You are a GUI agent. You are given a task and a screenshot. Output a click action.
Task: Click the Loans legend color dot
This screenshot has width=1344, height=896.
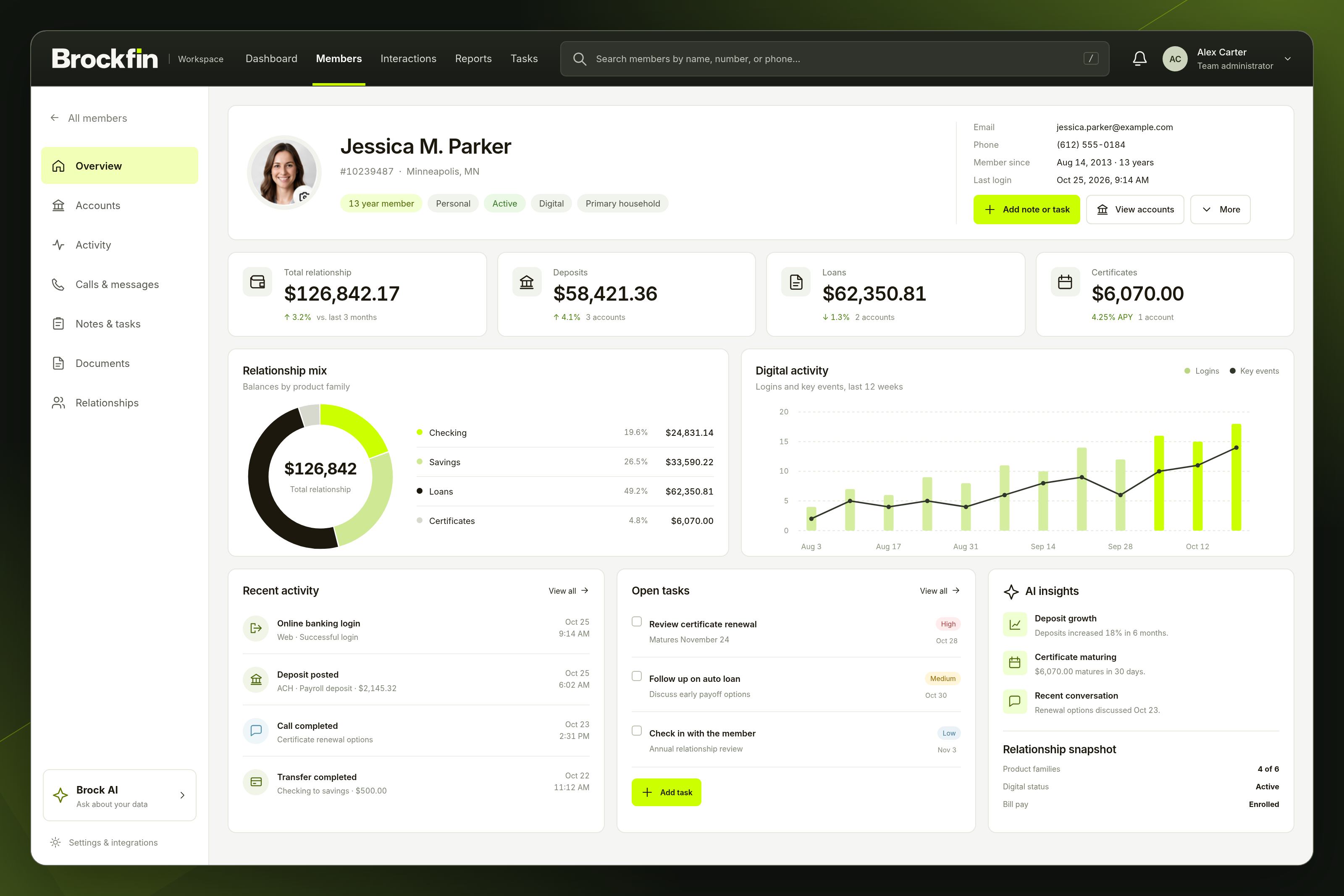[x=420, y=491]
